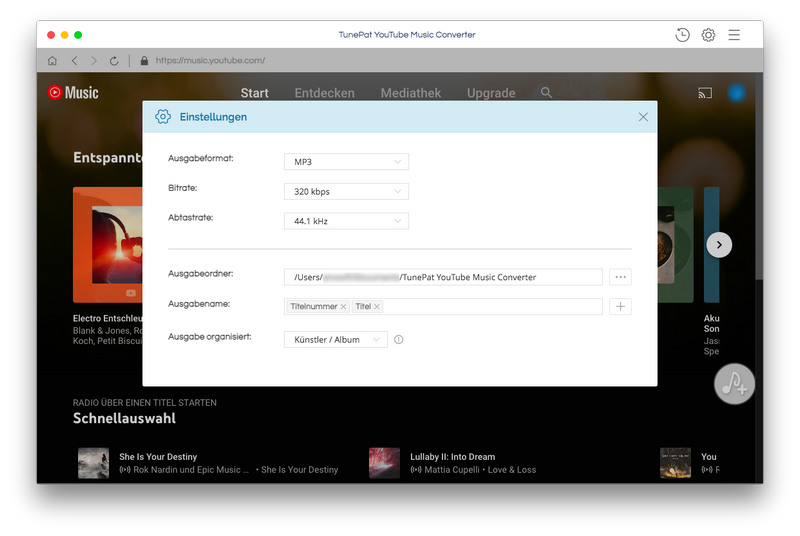Viewport: 800px width, 536px height.
Task: Switch to the Start tab
Action: 255,93
